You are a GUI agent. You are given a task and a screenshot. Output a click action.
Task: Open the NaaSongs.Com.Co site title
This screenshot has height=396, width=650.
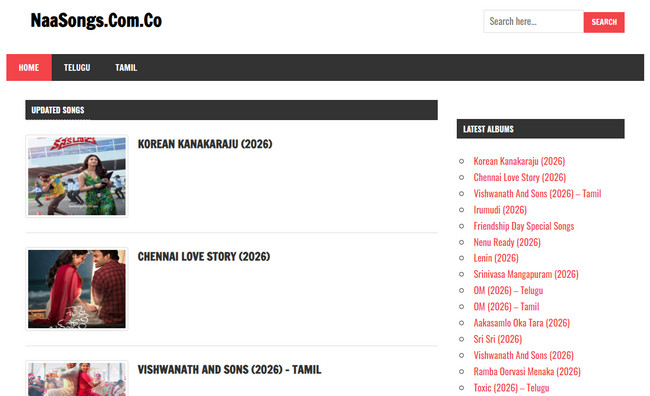96,21
